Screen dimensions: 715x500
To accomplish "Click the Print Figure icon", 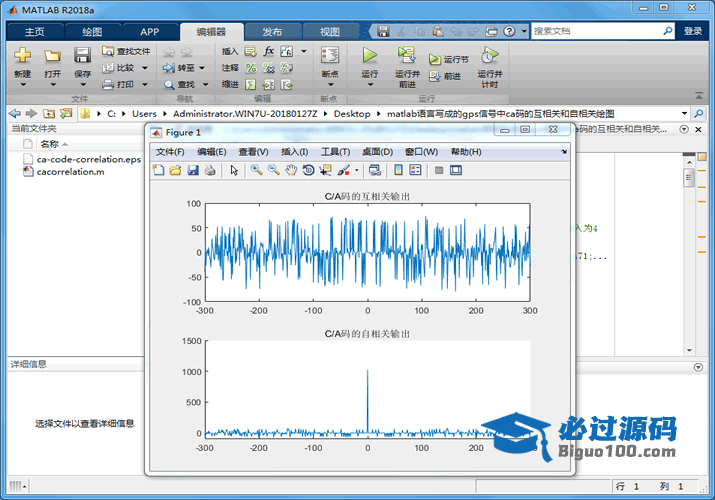I will (210, 170).
